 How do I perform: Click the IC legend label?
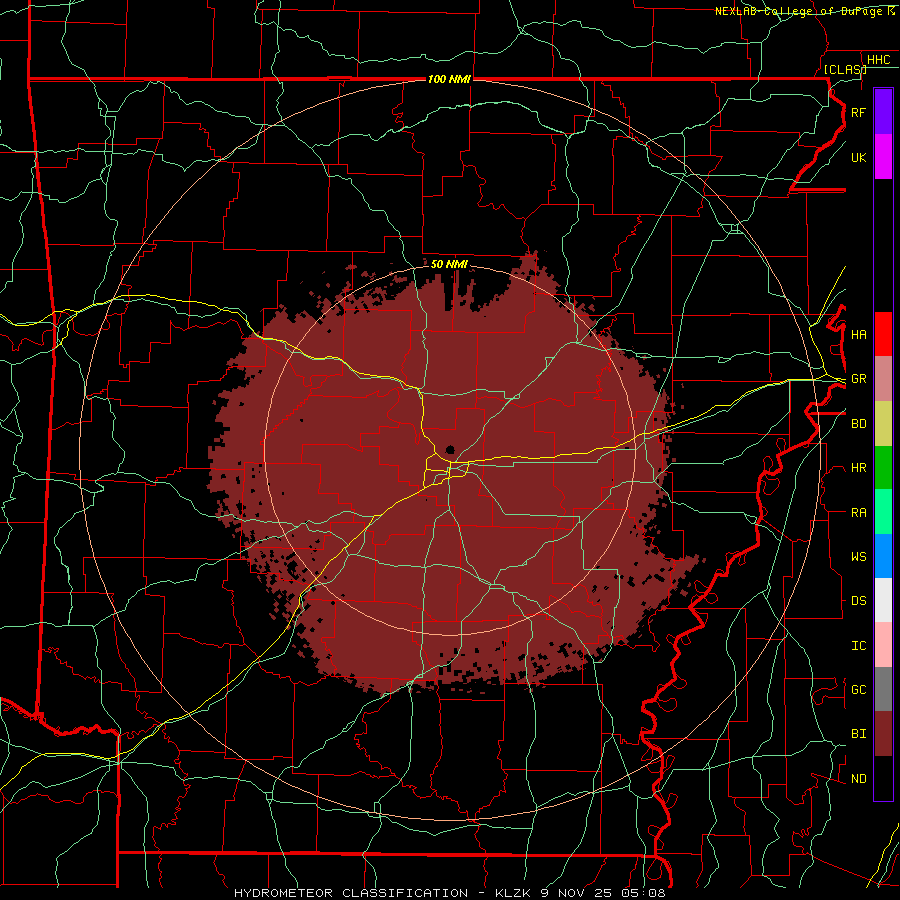pyautogui.click(x=859, y=646)
